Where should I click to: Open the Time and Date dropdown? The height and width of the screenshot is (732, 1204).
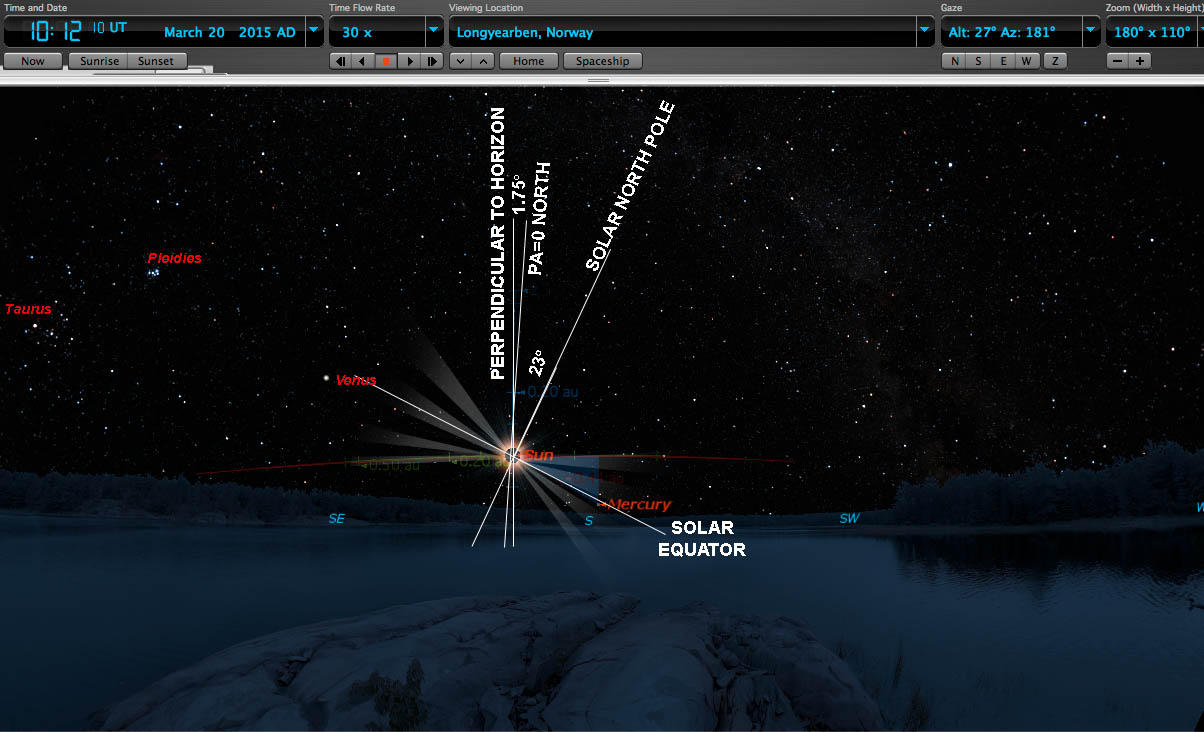coord(314,31)
